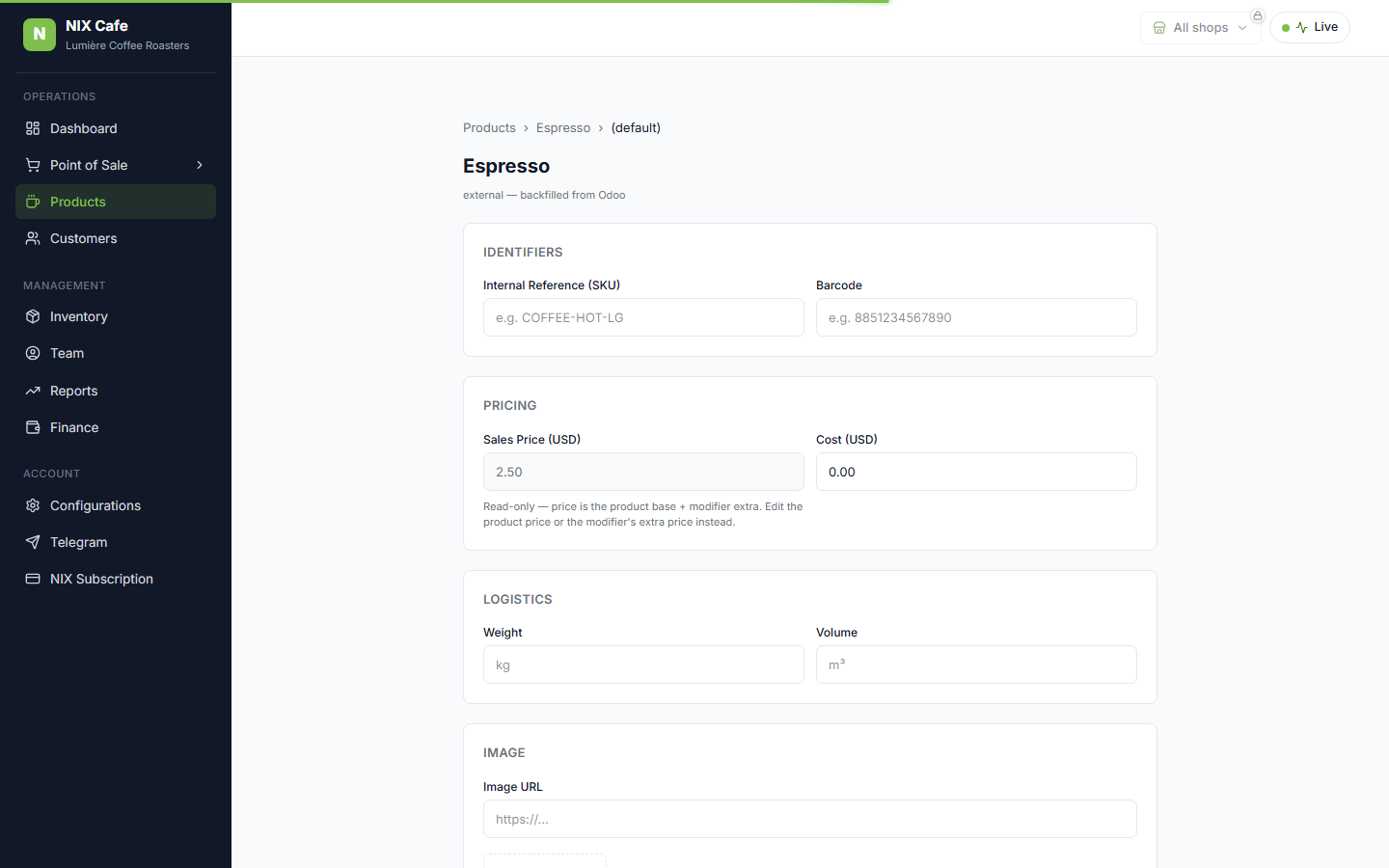Click the Live status button

point(1310,27)
